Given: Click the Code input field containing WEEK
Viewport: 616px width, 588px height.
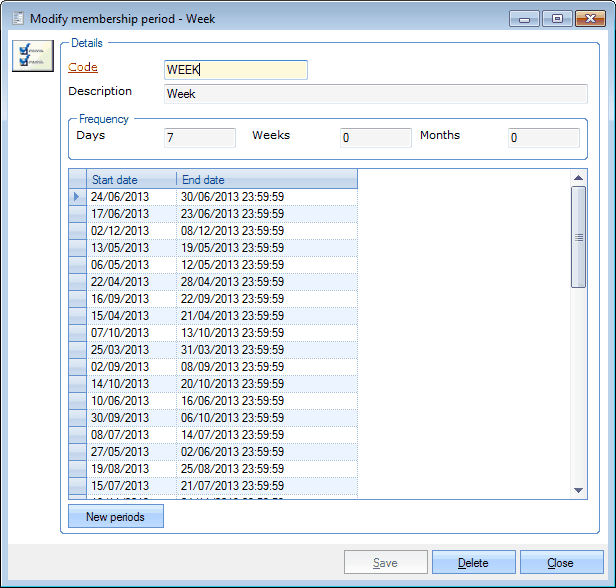Looking at the screenshot, I should (x=235, y=70).
